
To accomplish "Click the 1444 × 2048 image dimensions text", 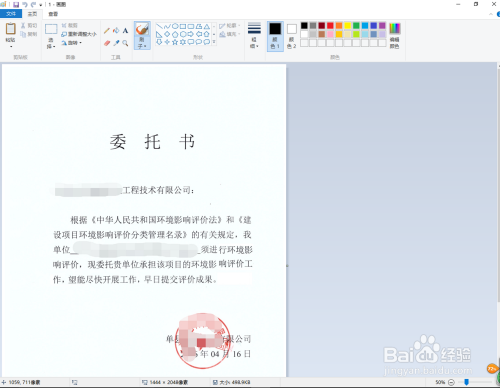I will point(169,382).
